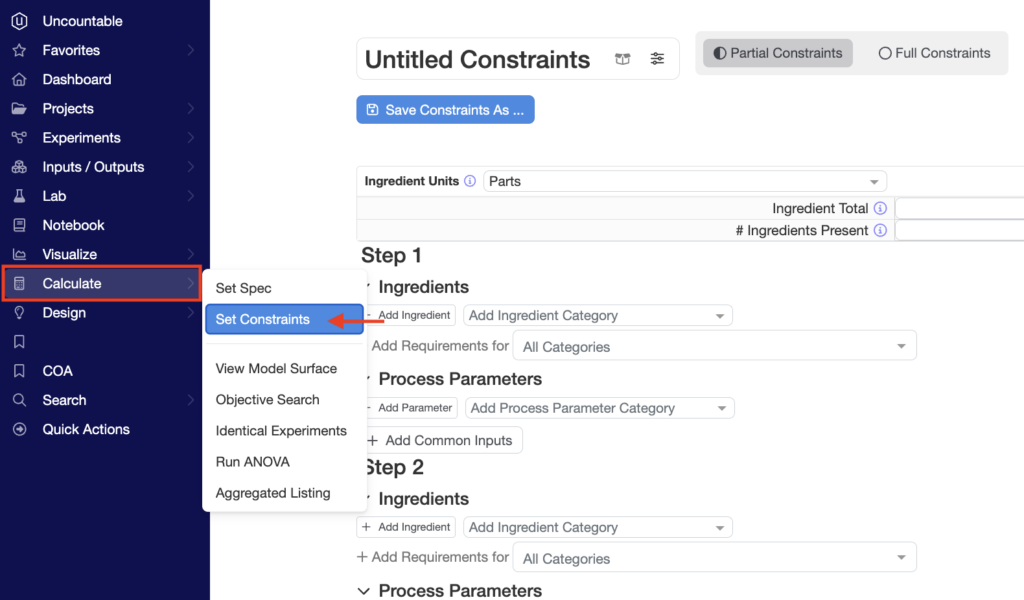Viewport: 1024px width, 600px height.
Task: Click the Add Common Inputs button
Action: click(x=440, y=440)
